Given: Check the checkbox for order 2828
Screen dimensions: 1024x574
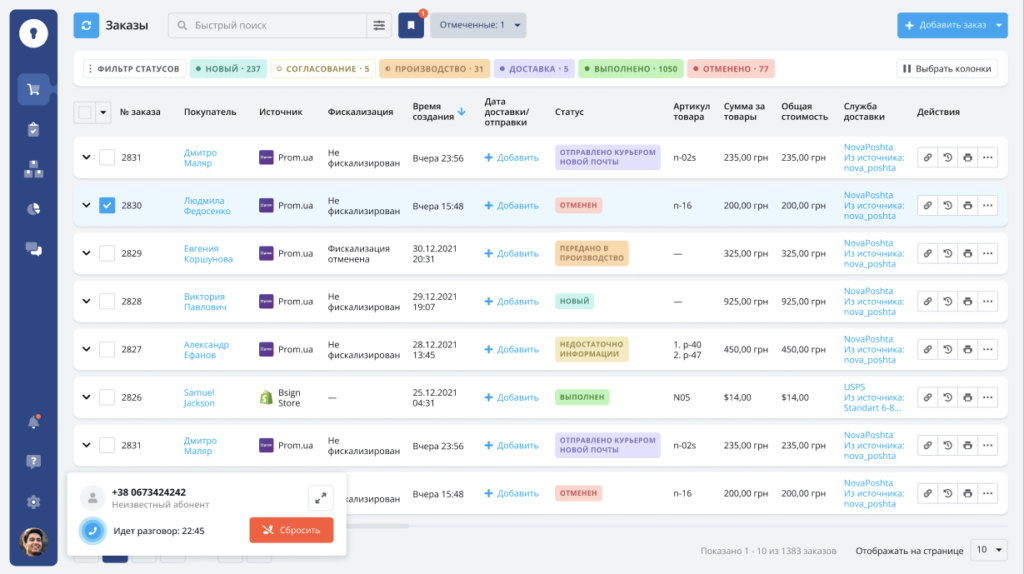Looking at the screenshot, I should [107, 301].
